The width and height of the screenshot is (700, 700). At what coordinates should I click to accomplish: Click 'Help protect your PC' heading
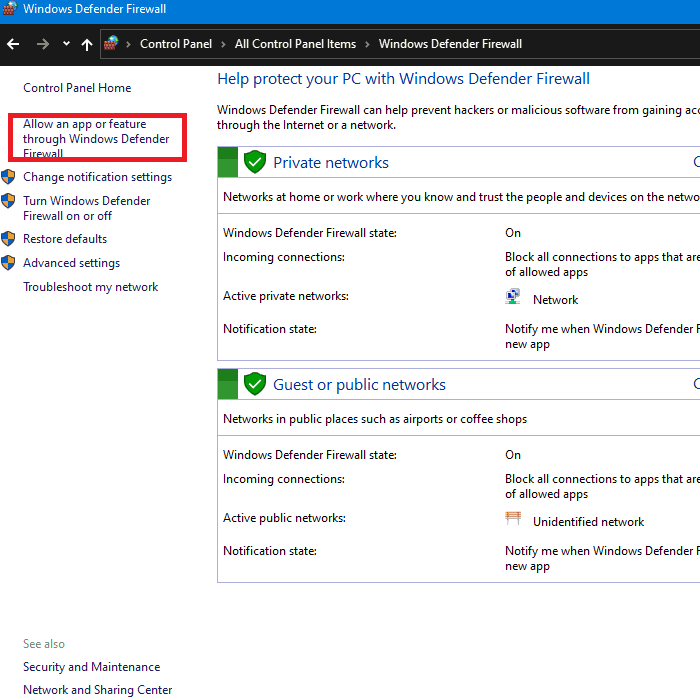click(x=403, y=79)
